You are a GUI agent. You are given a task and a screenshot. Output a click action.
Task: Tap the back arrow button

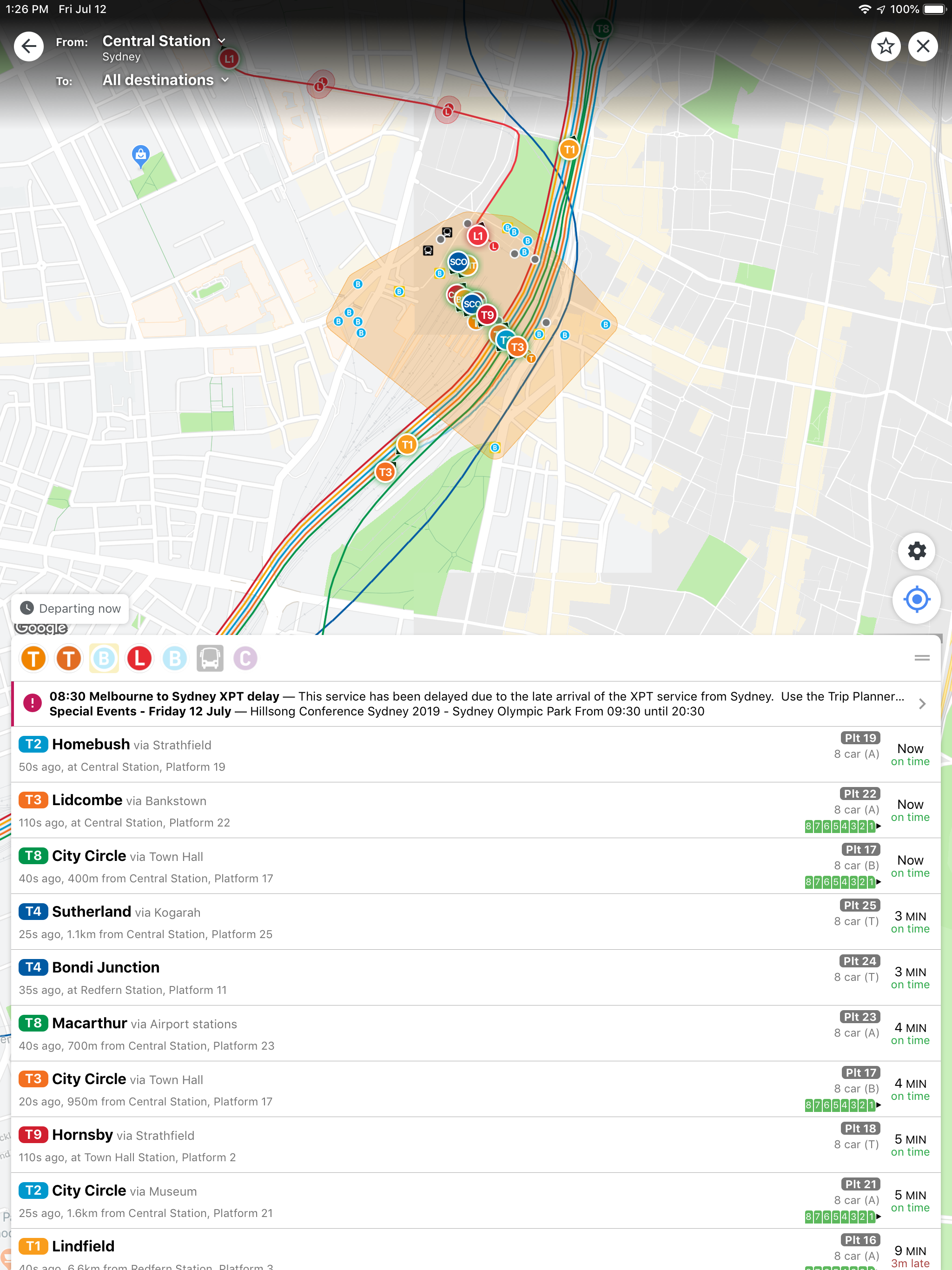point(29,46)
